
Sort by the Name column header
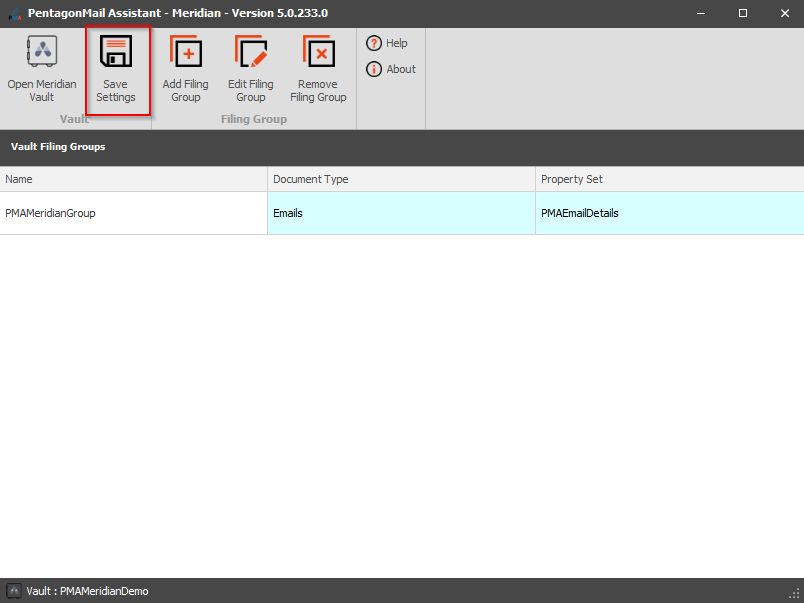[x=133, y=179]
